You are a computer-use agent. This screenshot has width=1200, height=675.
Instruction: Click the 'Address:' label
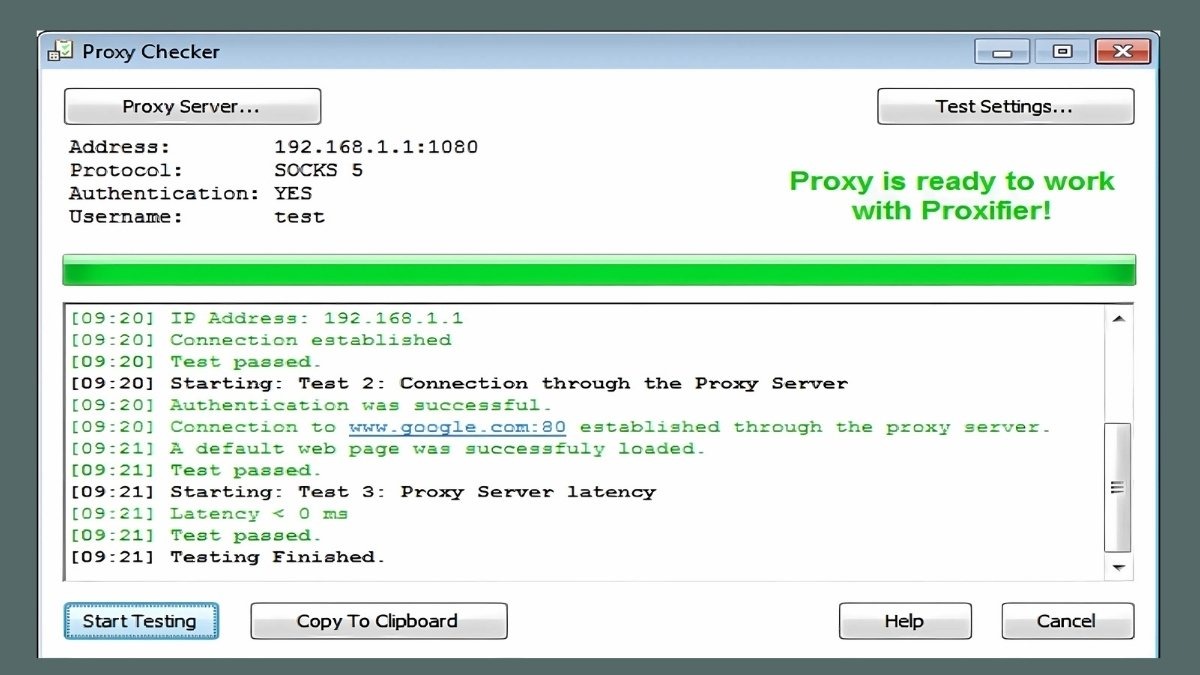(120, 147)
